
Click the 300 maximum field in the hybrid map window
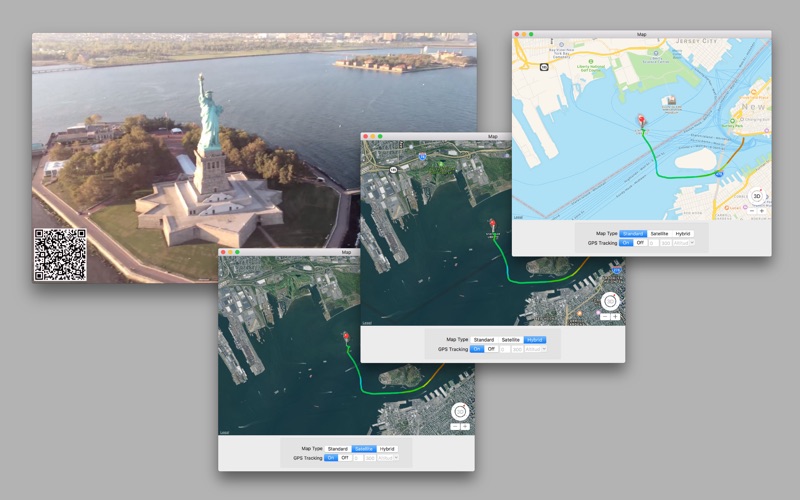[x=517, y=349]
